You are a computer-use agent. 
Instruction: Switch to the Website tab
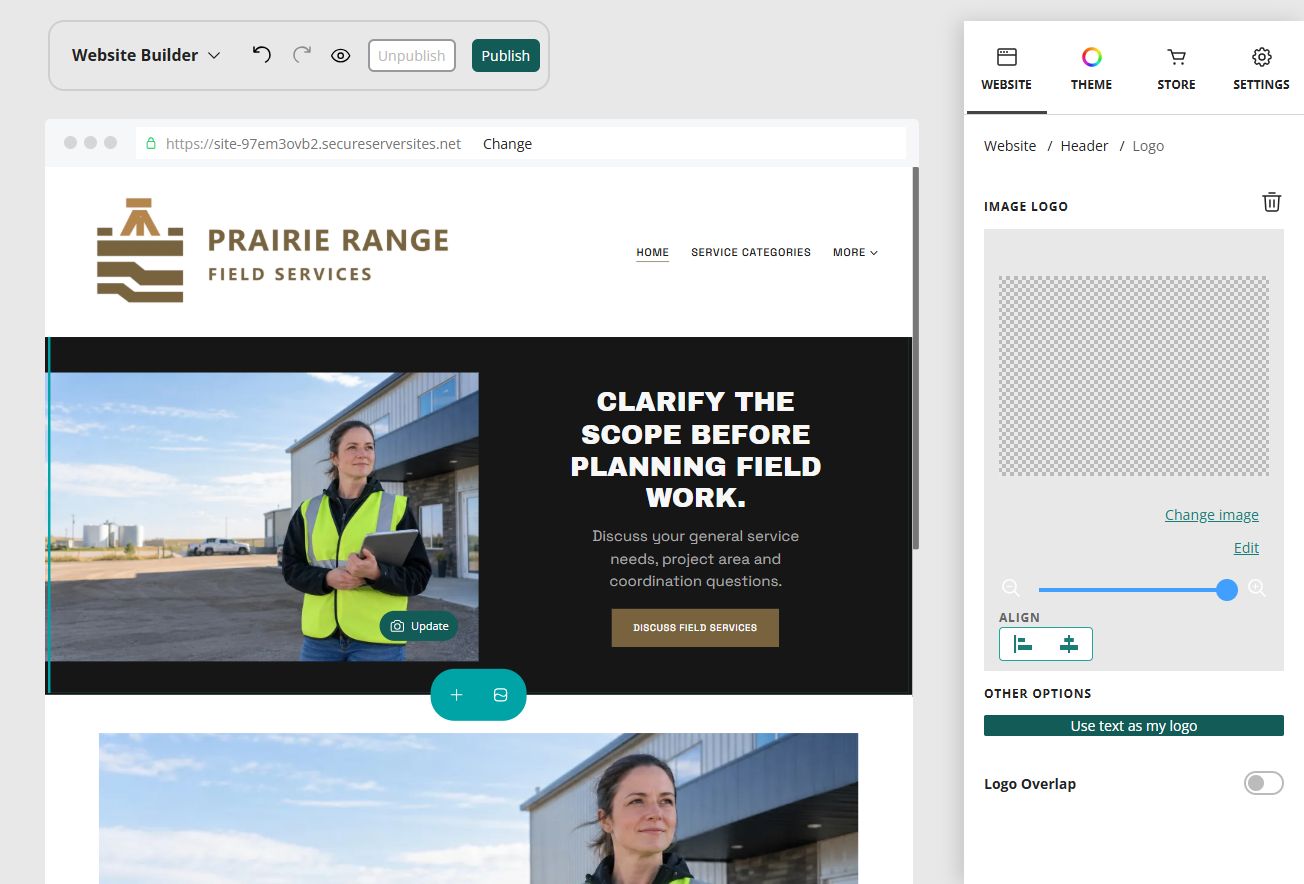(x=1006, y=68)
